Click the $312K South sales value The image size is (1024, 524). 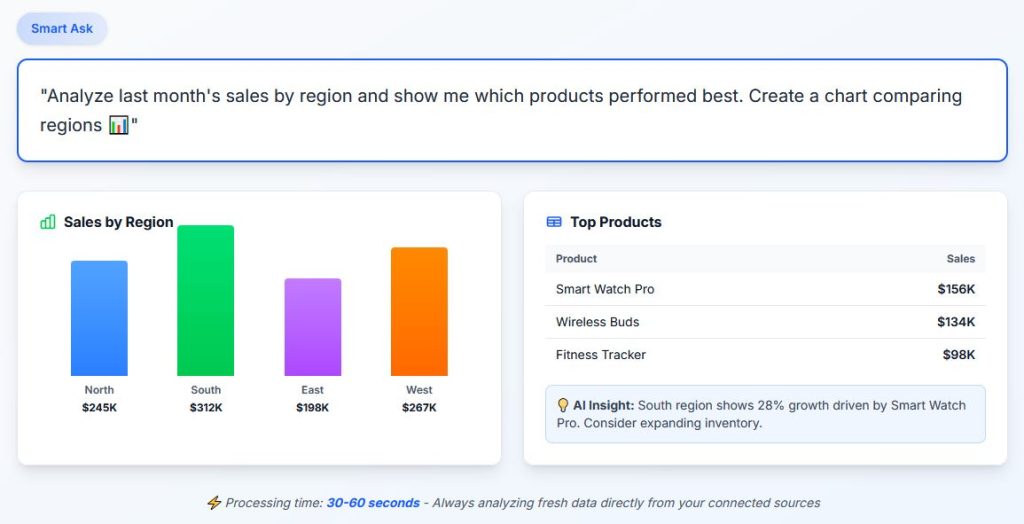(x=206, y=408)
